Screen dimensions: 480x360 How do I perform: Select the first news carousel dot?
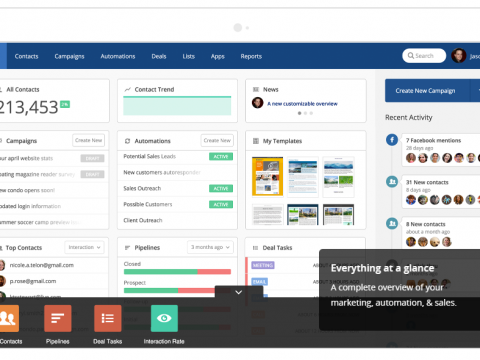299,113
